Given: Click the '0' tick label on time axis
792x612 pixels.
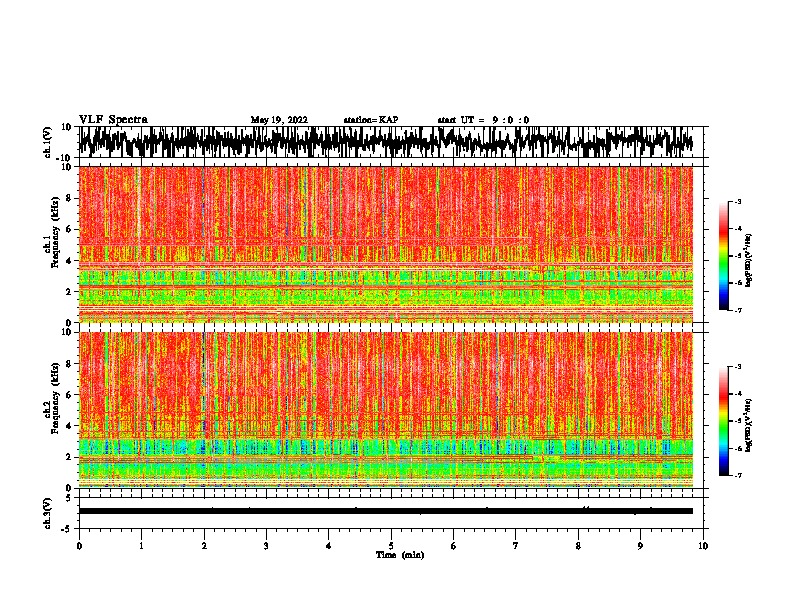Looking at the screenshot, I should [79, 546].
